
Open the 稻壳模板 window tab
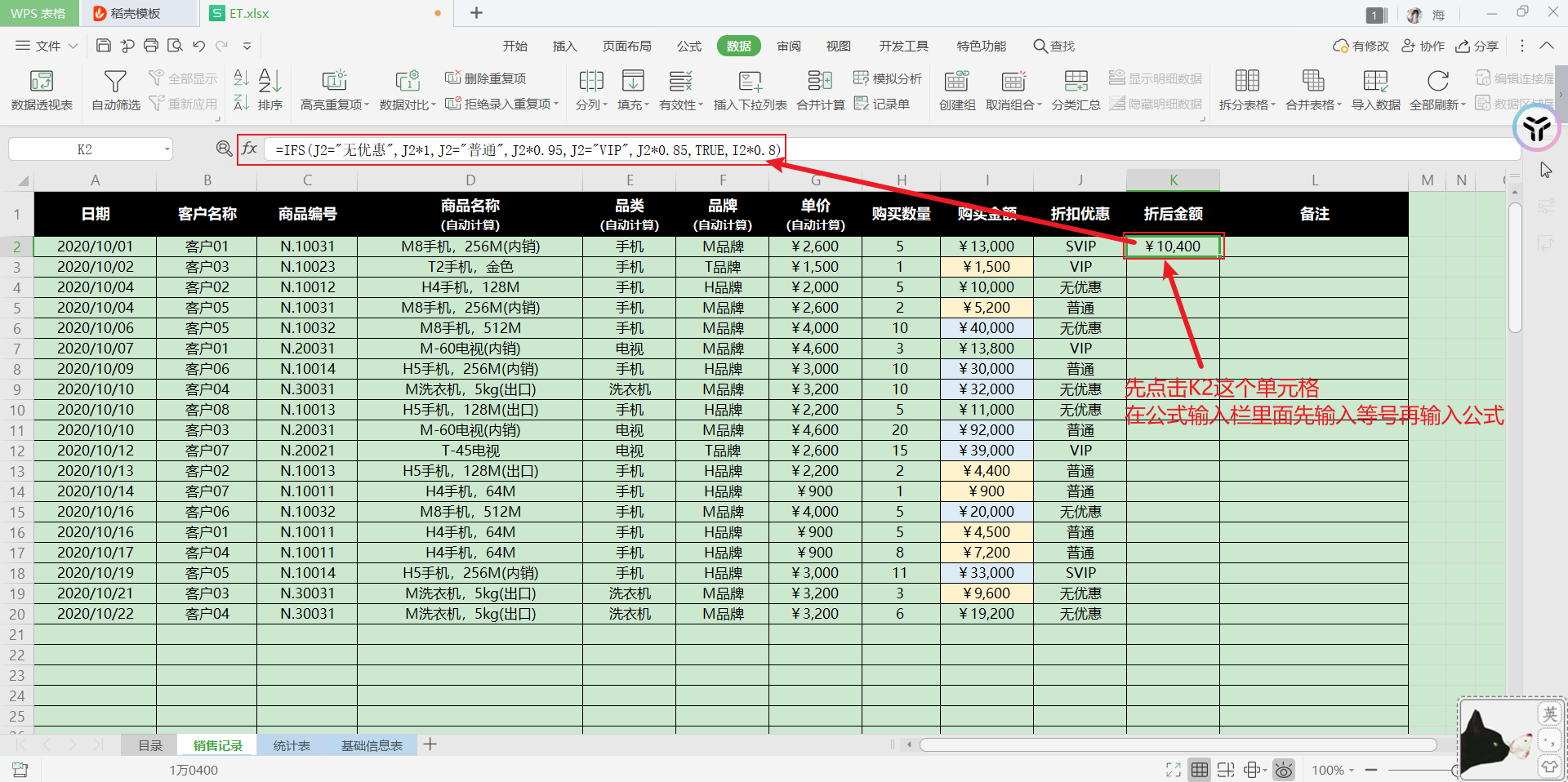tap(140, 13)
